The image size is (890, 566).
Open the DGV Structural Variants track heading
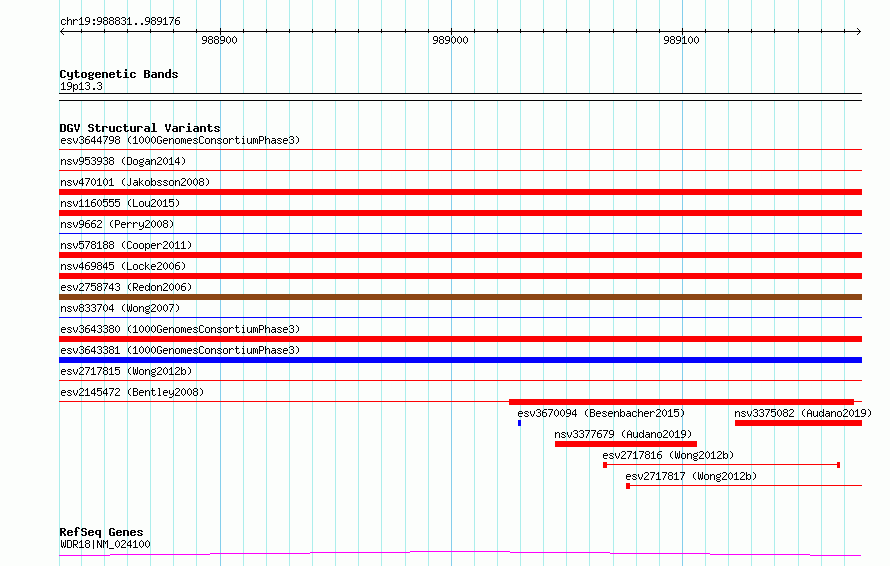pos(140,128)
